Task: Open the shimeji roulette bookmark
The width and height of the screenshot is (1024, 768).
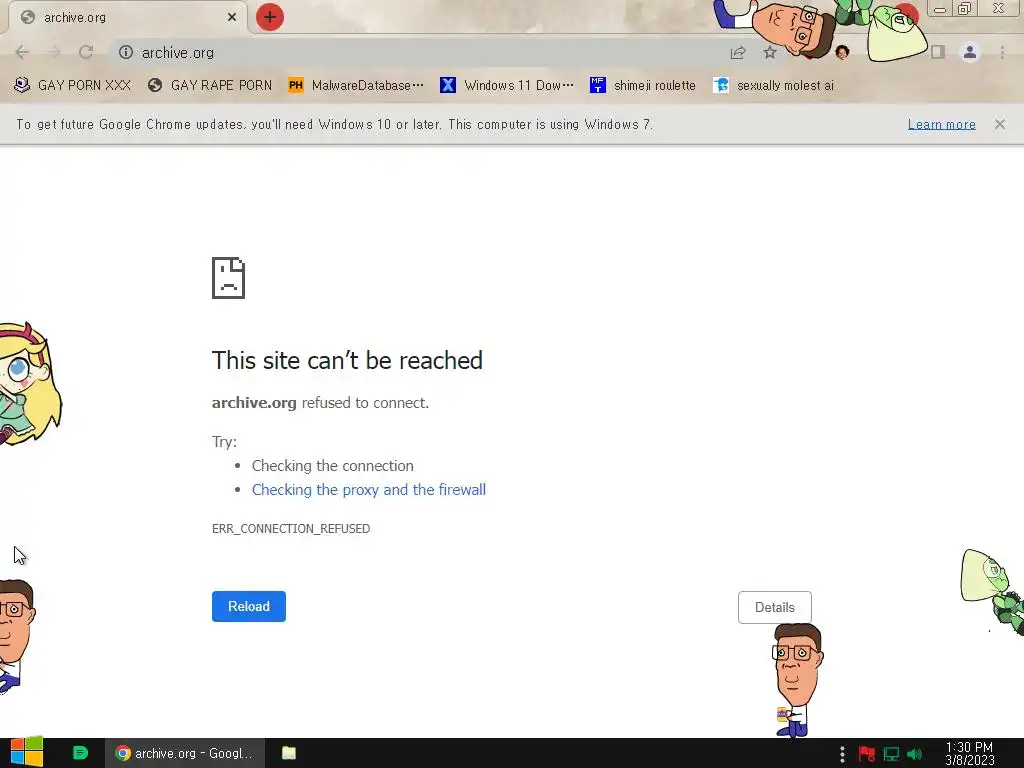Action: [643, 86]
